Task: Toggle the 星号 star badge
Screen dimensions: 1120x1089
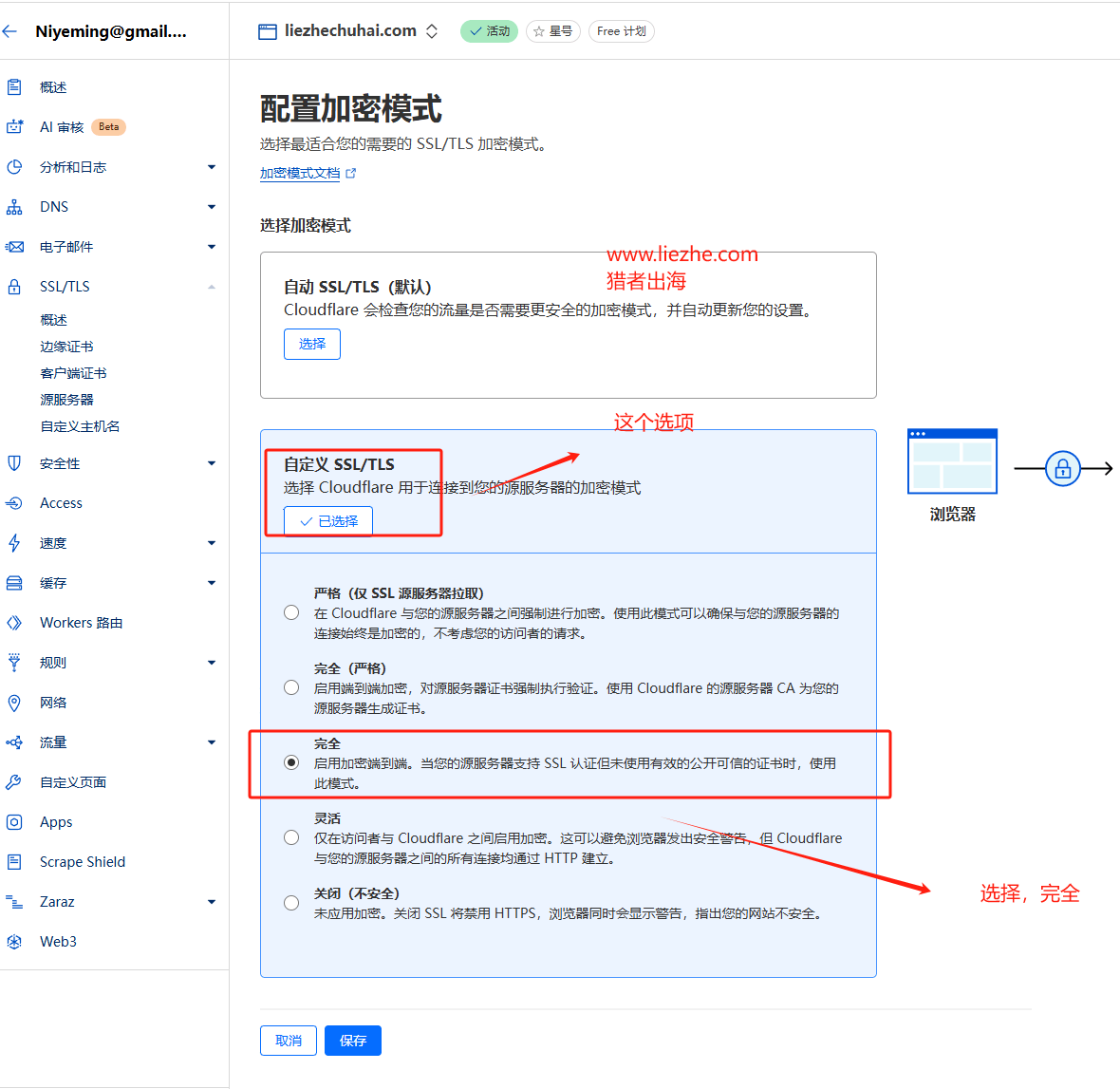Action: (552, 31)
